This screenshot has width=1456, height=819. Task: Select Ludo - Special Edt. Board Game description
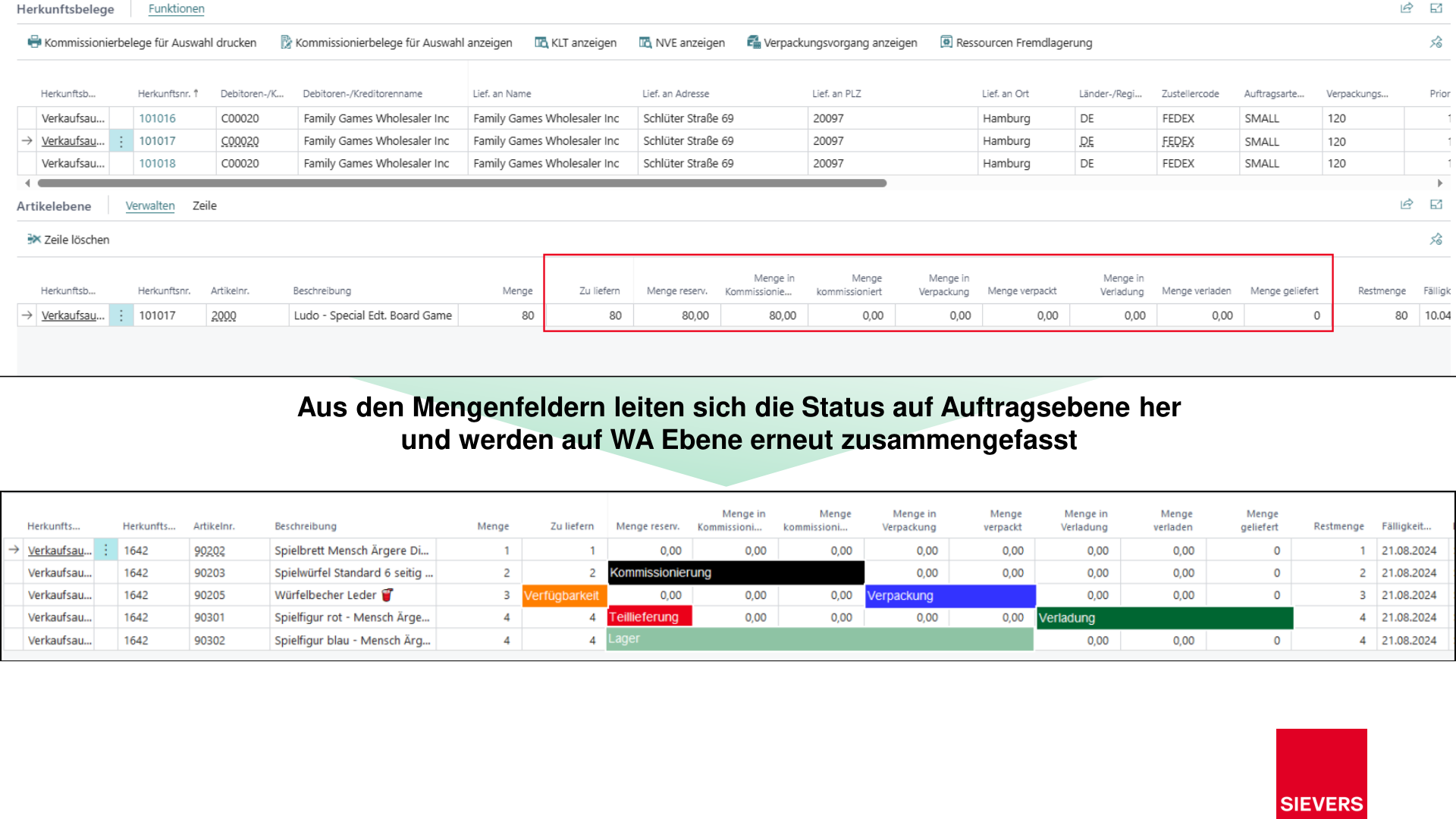372,315
